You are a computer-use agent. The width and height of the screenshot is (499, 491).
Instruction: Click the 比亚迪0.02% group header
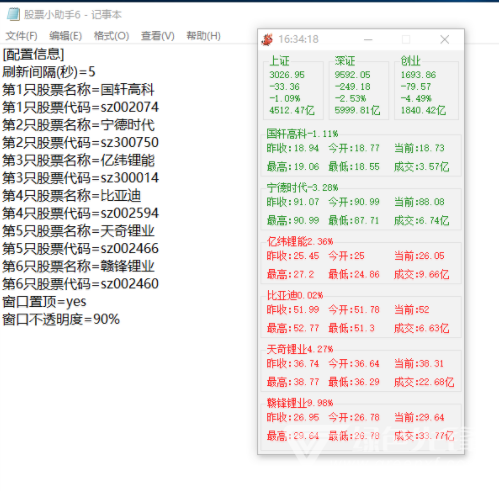(295, 296)
